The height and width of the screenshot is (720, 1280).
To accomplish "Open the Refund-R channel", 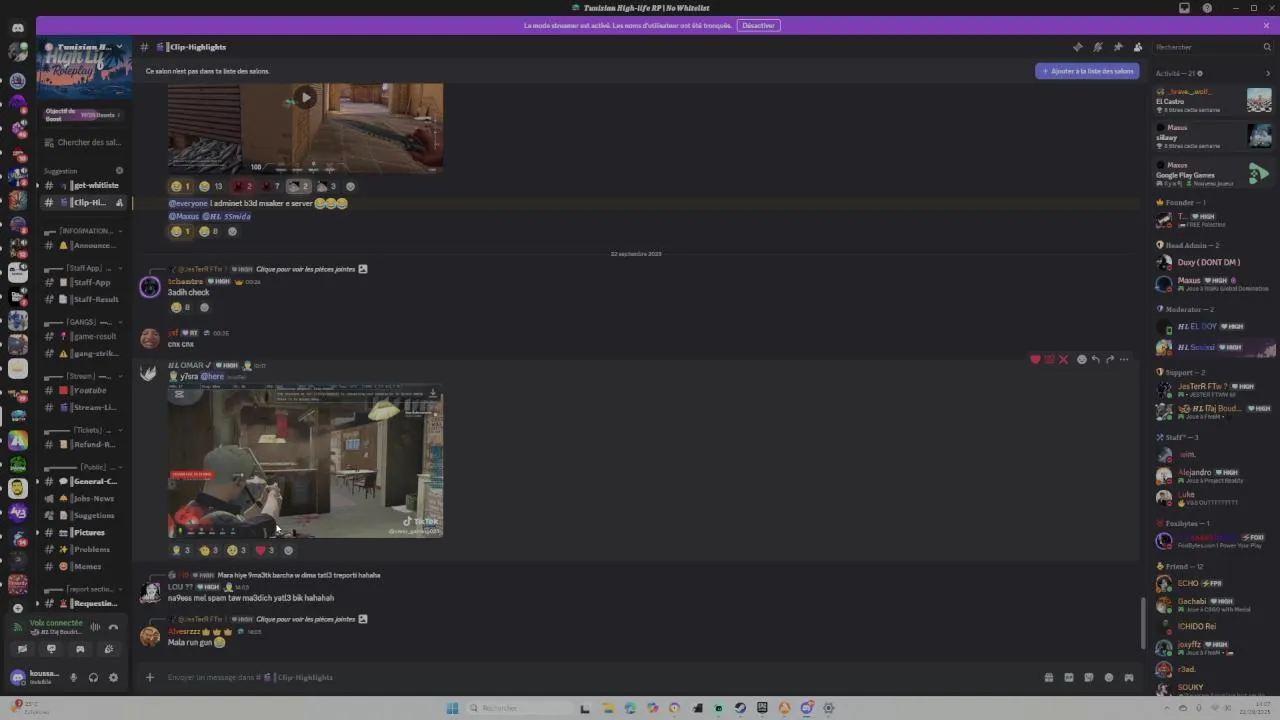I will point(84,444).
